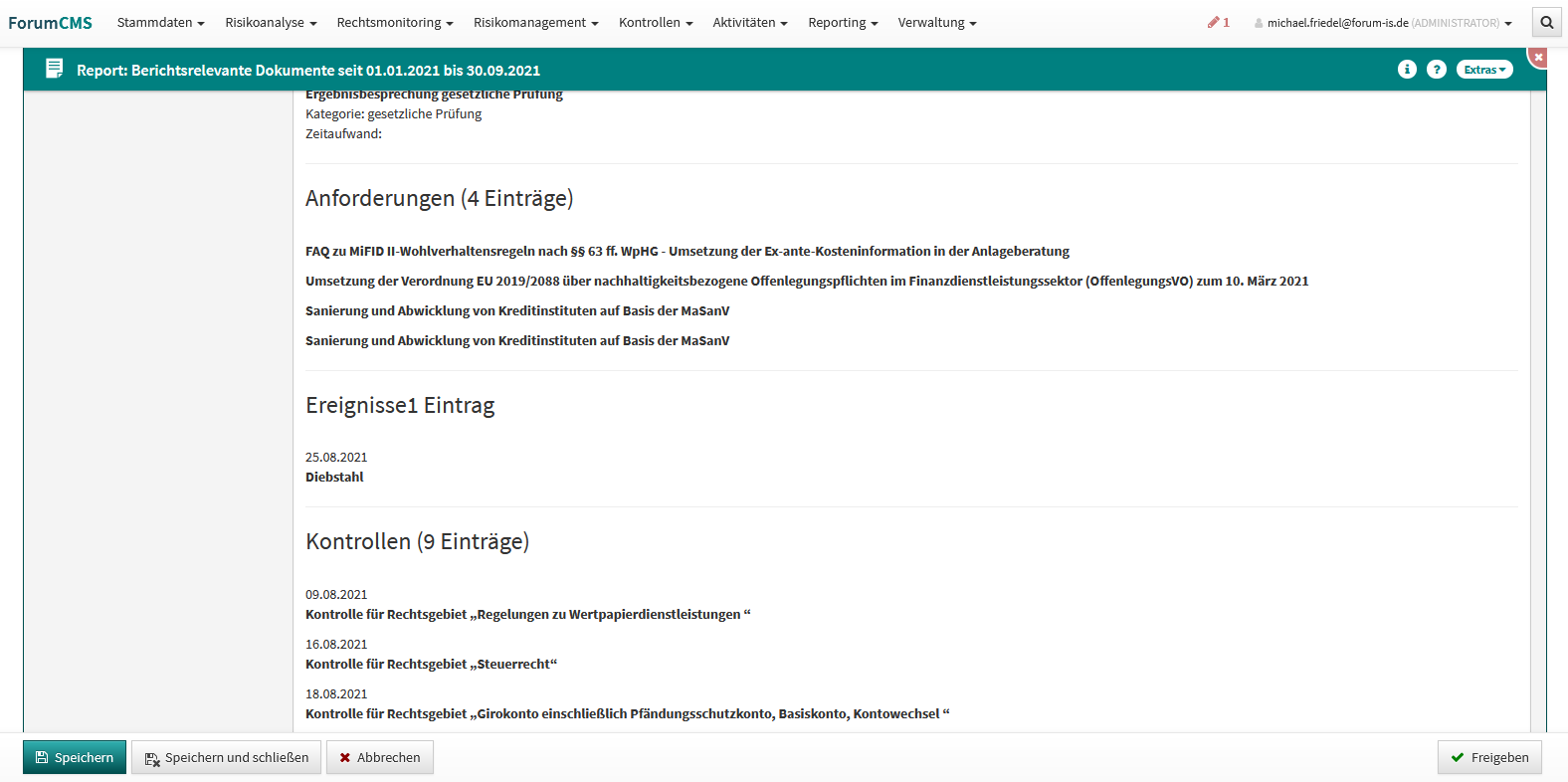The height and width of the screenshot is (782, 1568).
Task: Click Speichern und schließen button
Action: tap(226, 757)
